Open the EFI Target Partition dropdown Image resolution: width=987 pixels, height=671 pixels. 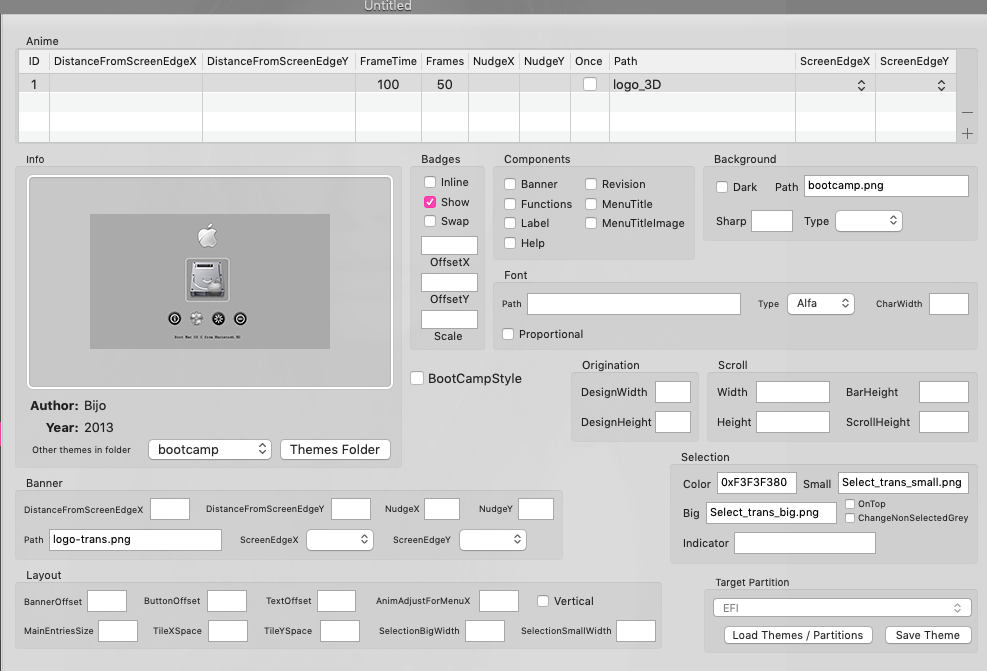pyautogui.click(x=842, y=608)
